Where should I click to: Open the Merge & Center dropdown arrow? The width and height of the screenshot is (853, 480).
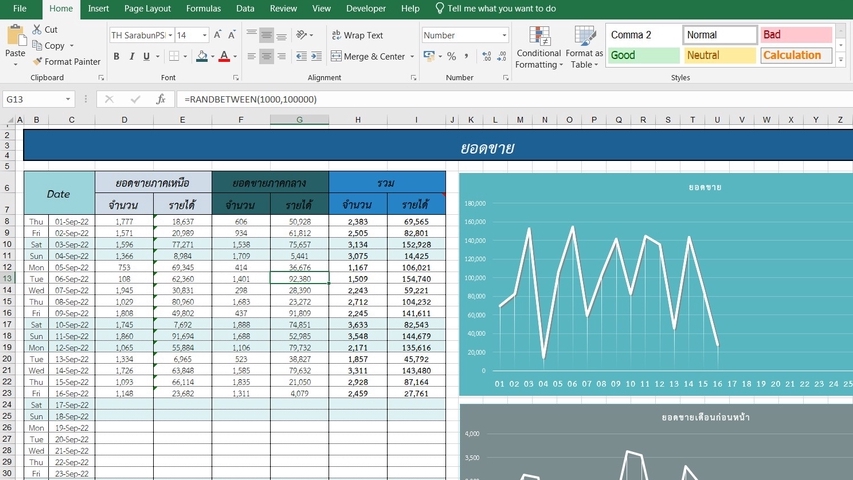pyautogui.click(x=412, y=56)
